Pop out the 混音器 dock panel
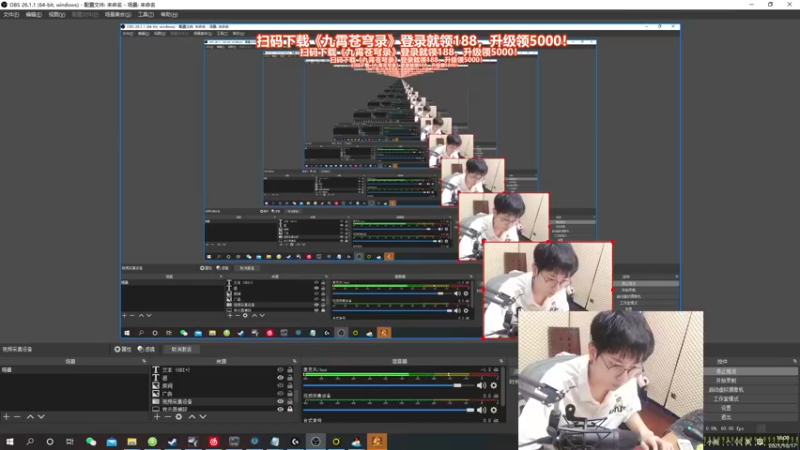 click(x=501, y=361)
